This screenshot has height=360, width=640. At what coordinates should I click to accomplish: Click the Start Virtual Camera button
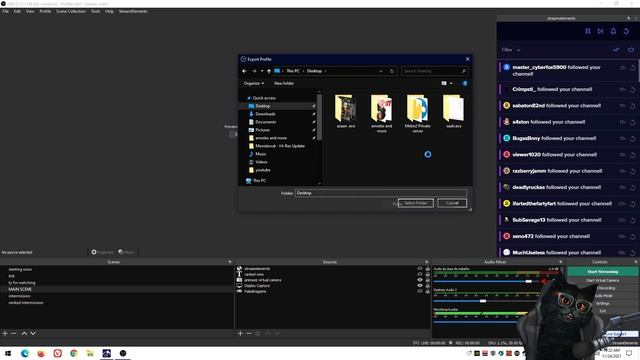pyautogui.click(x=602, y=280)
